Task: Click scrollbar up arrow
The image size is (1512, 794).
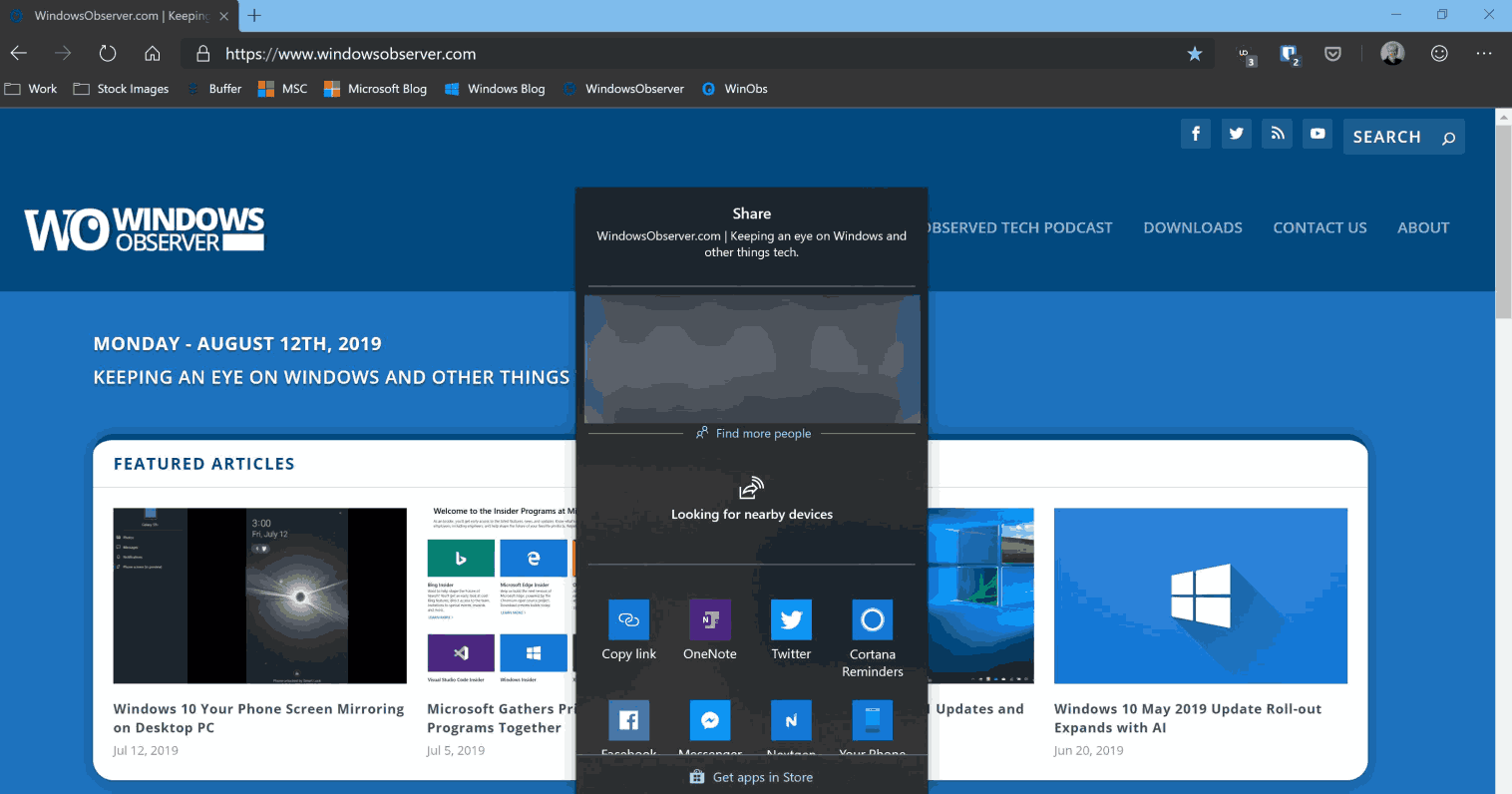Action: click(x=1504, y=117)
